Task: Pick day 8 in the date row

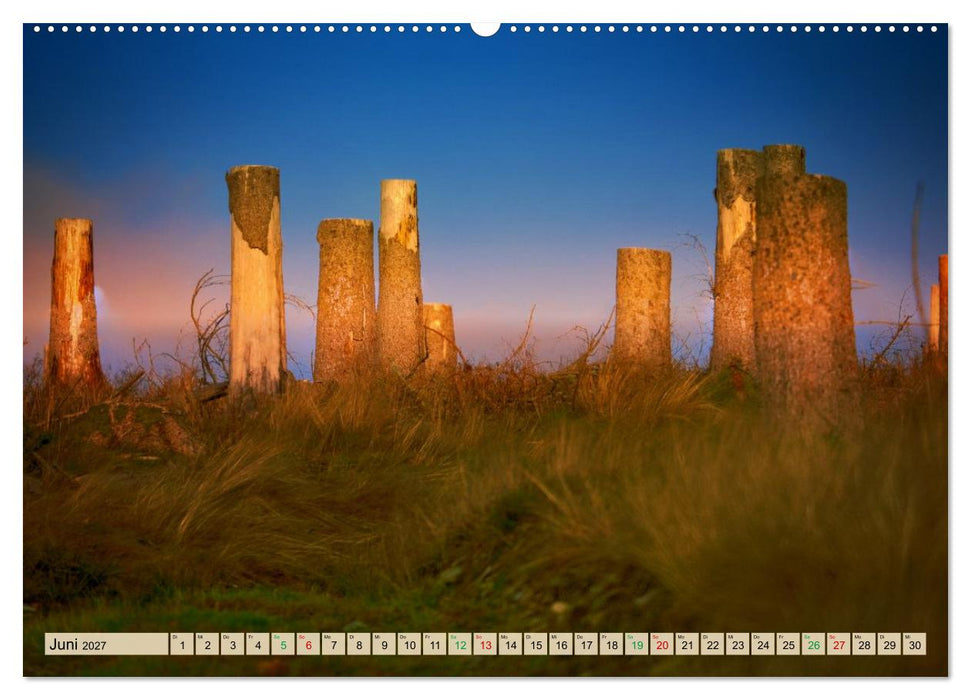Action: 359,644
